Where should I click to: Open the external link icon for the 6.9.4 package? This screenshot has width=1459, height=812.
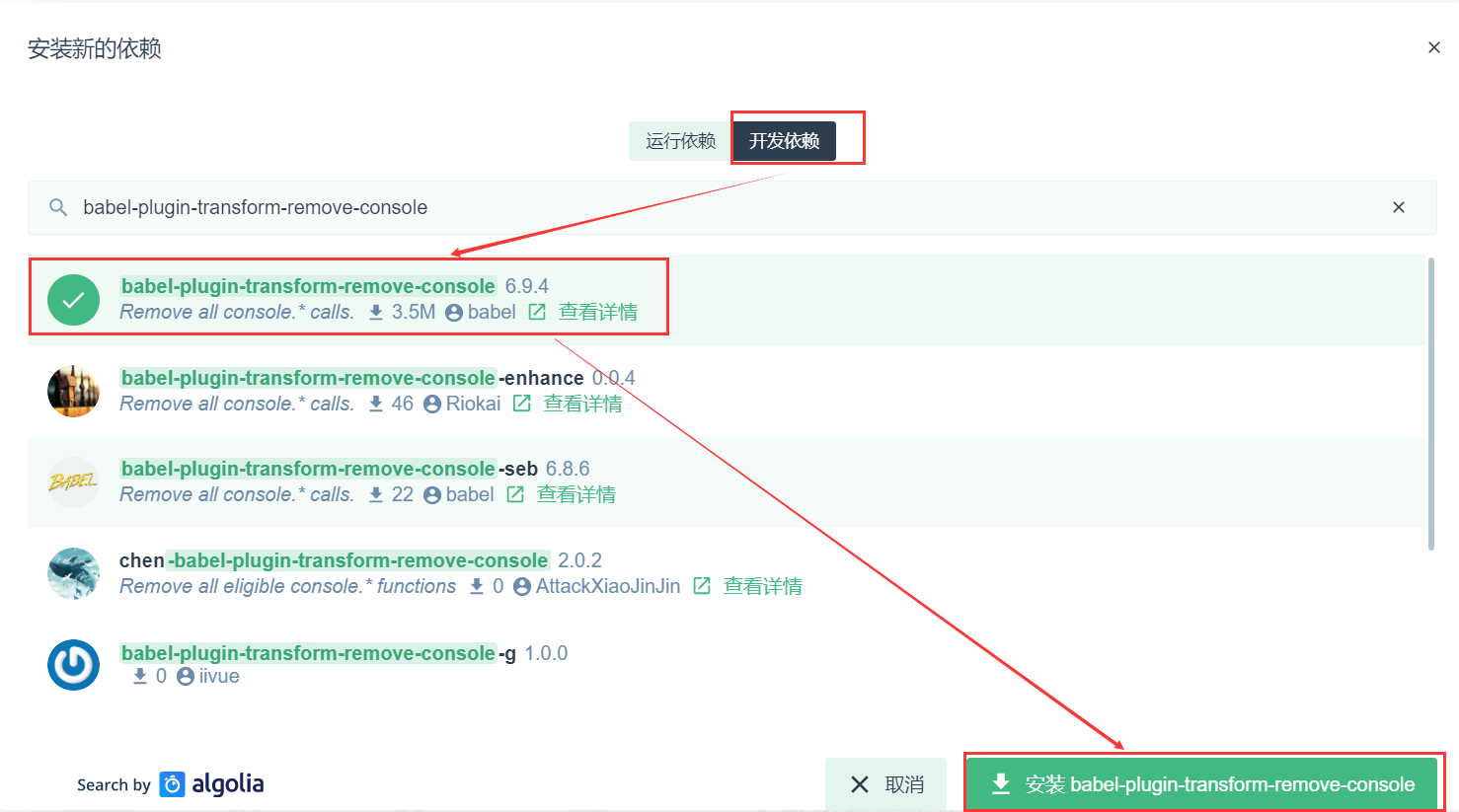click(537, 312)
